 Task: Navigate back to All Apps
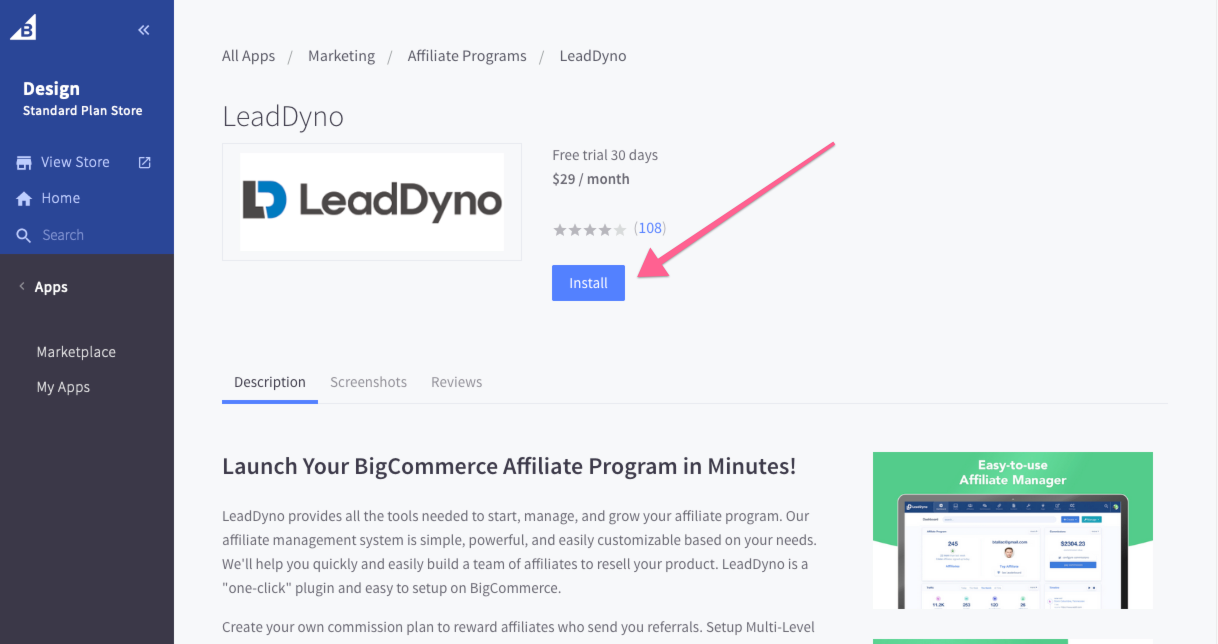[248, 56]
